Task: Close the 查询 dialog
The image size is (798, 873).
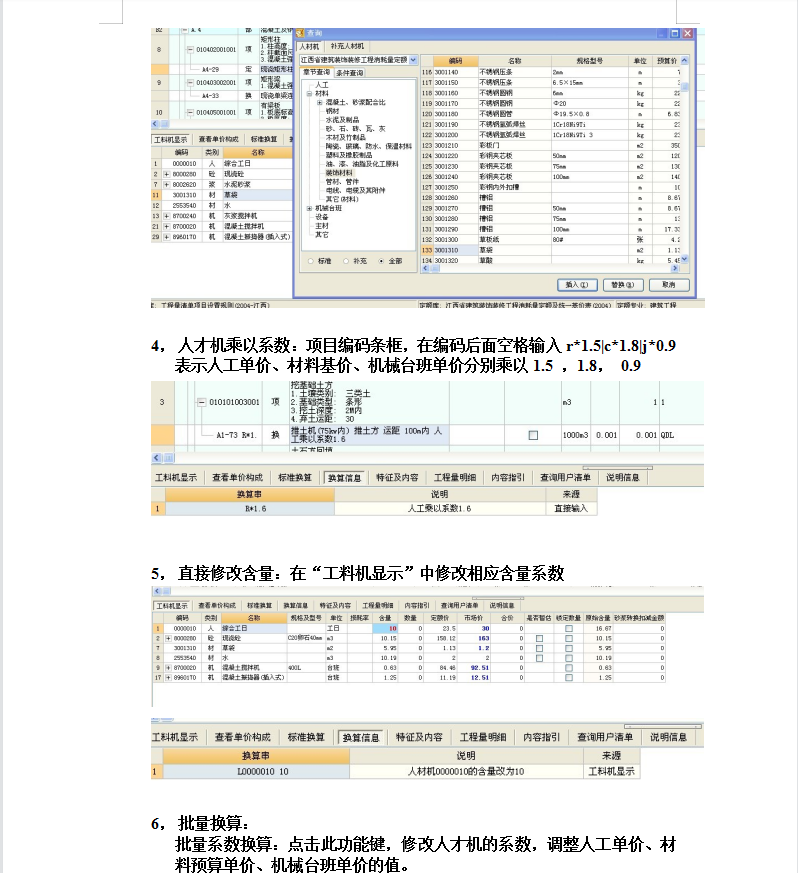Action: 688,33
